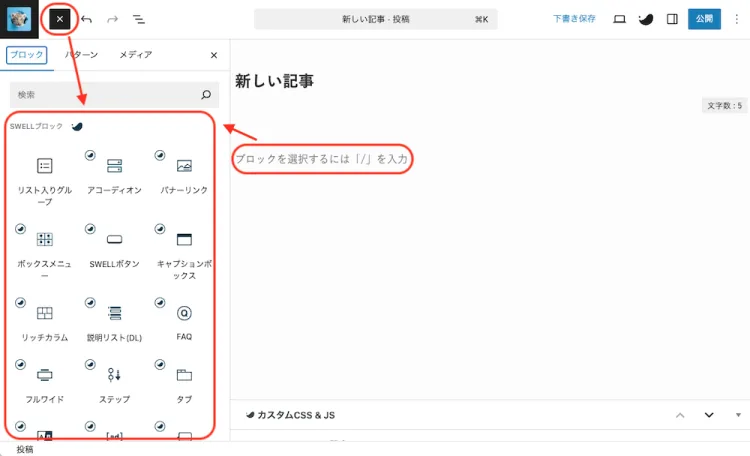Viewport: 750px width, 456px height.
Task: Save draft with 下書き保存
Action: click(x=574, y=19)
